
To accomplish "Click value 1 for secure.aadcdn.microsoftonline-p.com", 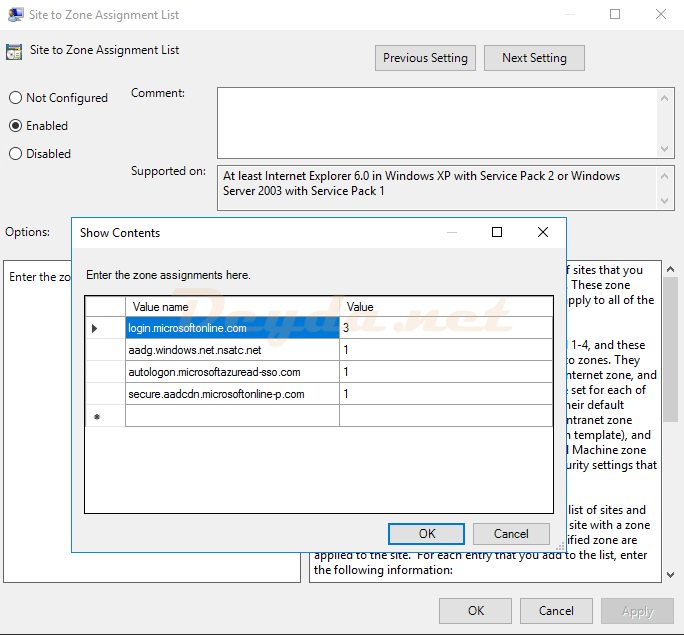I will [446, 394].
